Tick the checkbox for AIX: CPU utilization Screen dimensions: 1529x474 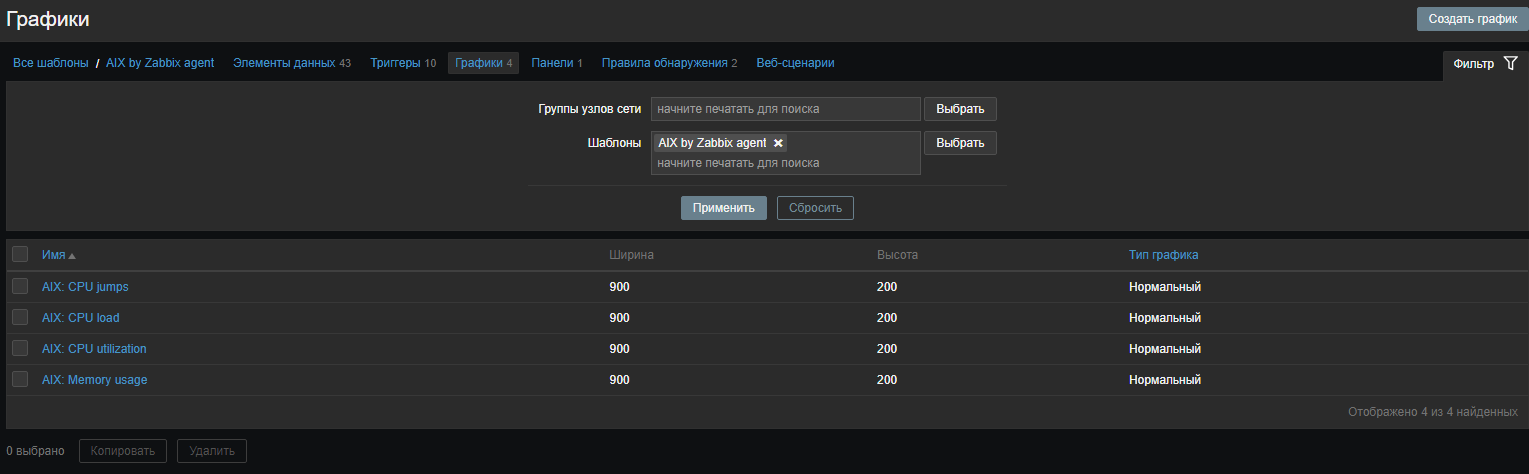click(x=20, y=349)
